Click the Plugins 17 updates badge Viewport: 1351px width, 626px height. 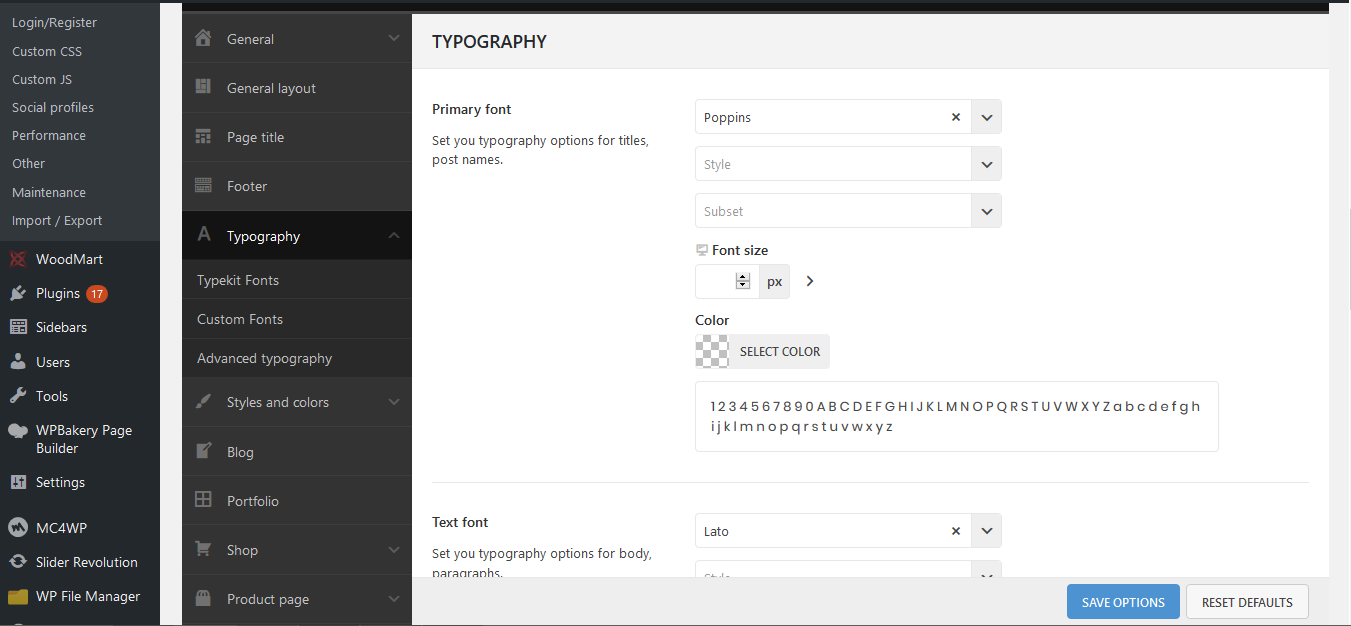(x=97, y=294)
